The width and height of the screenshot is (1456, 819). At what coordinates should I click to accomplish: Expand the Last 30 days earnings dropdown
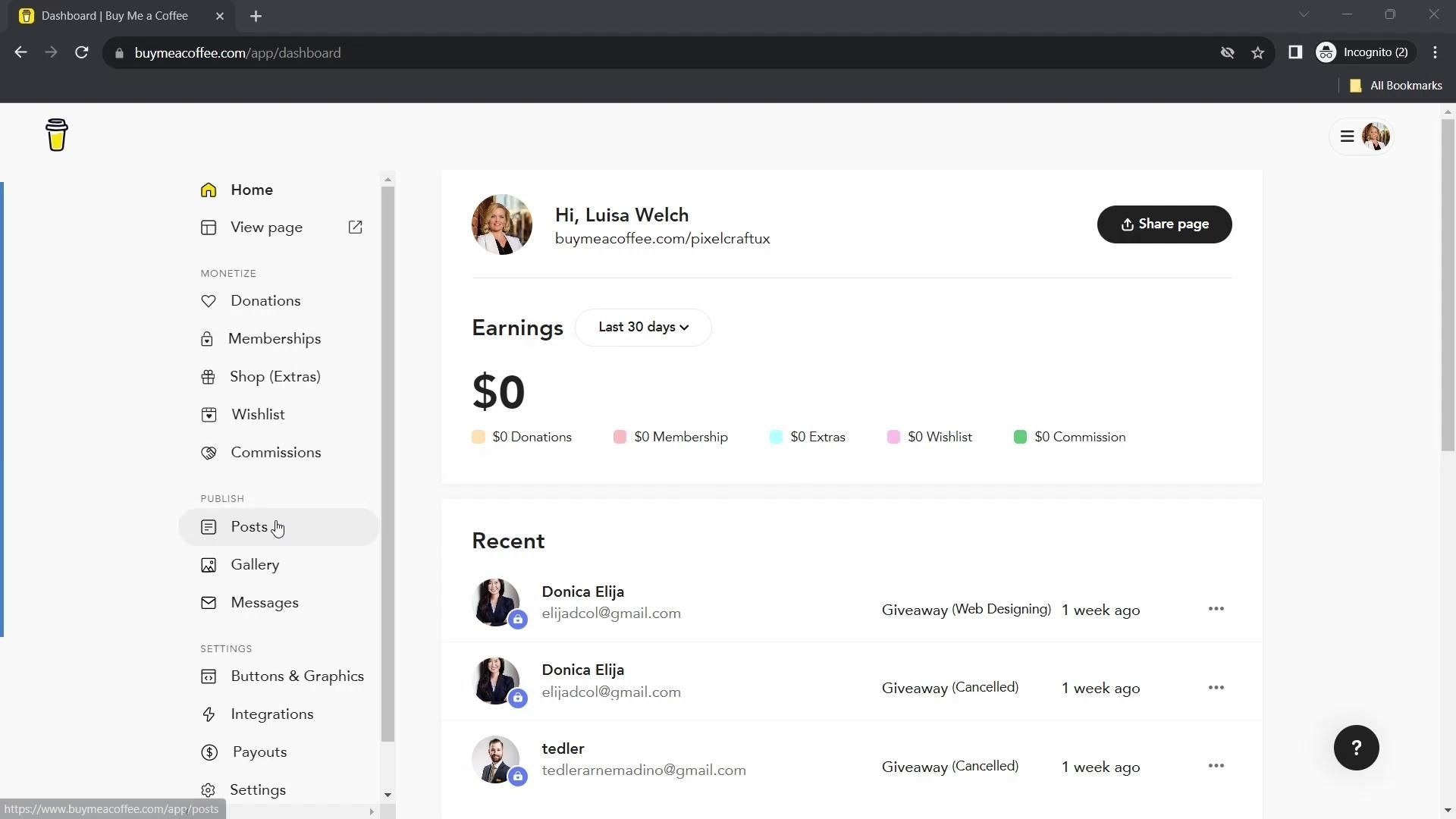643,328
